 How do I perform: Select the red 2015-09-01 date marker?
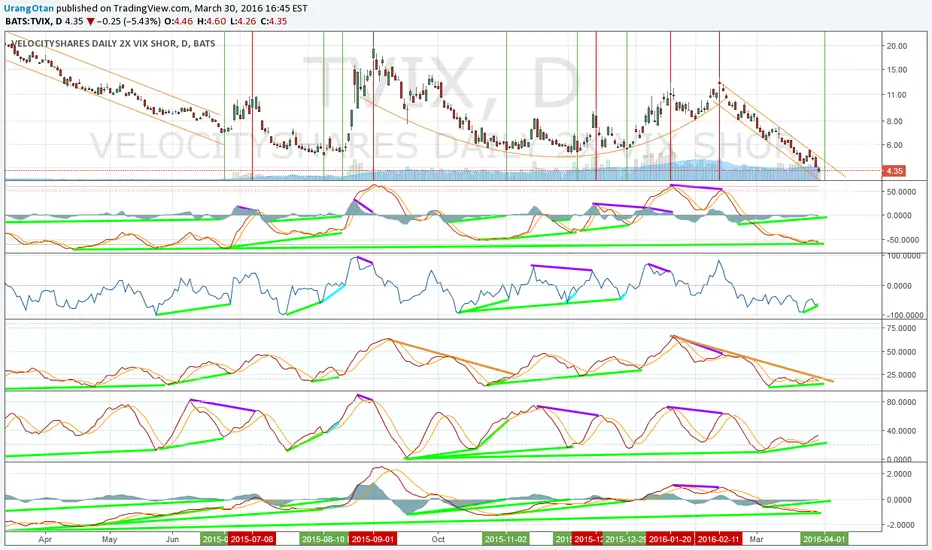[x=373, y=539]
